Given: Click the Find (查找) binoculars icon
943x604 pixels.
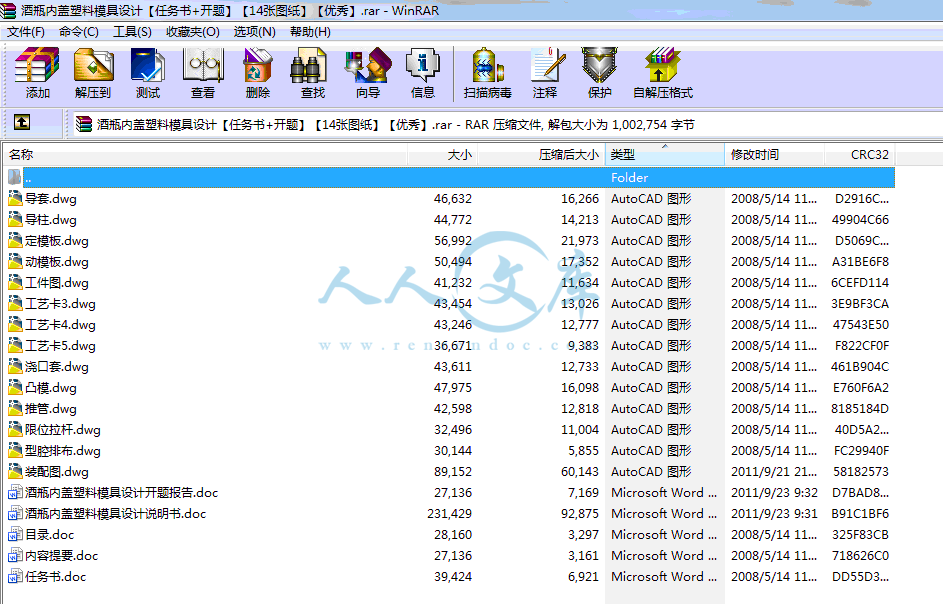Looking at the screenshot, I should click(x=308, y=65).
